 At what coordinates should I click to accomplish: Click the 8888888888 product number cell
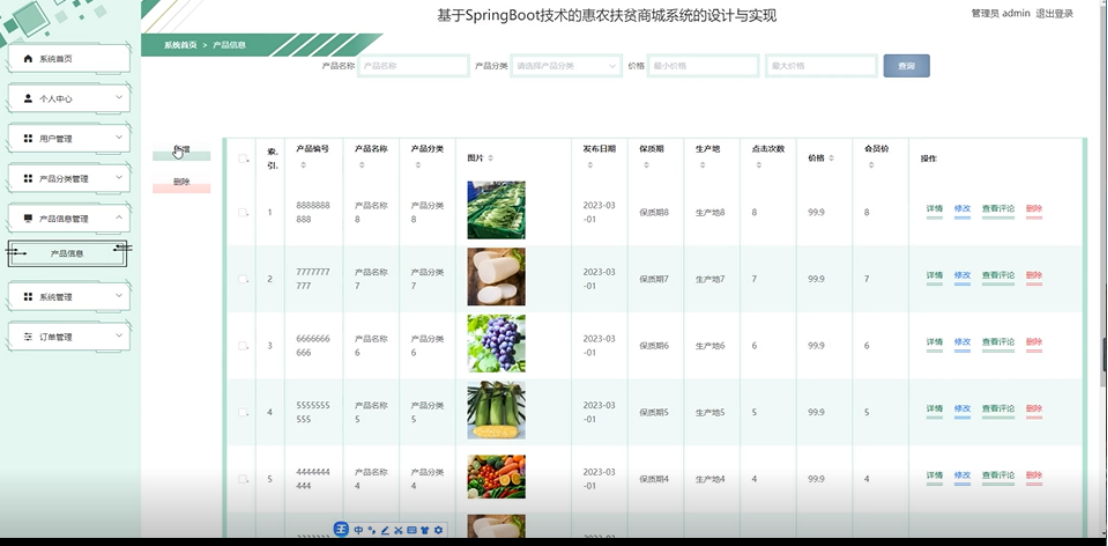click(x=313, y=212)
